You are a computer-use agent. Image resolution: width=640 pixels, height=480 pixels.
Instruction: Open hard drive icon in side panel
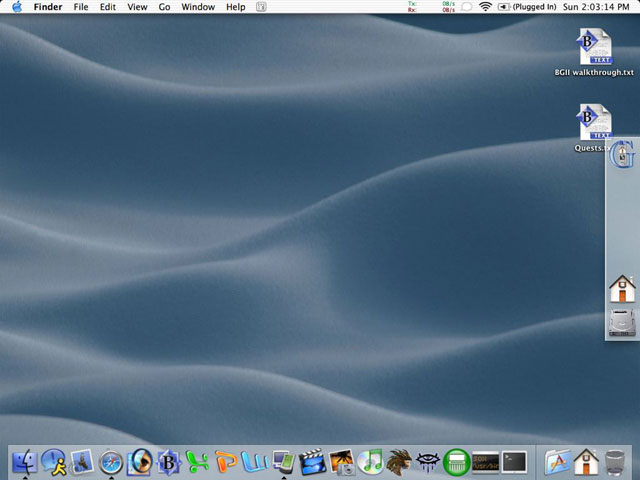click(x=622, y=323)
